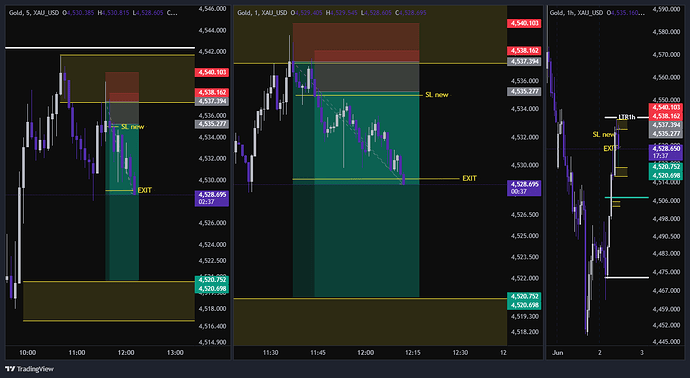The width and height of the screenshot is (690, 378).
Task: Select the white horizontal line on 5-minute chart
Action: coord(100,48)
